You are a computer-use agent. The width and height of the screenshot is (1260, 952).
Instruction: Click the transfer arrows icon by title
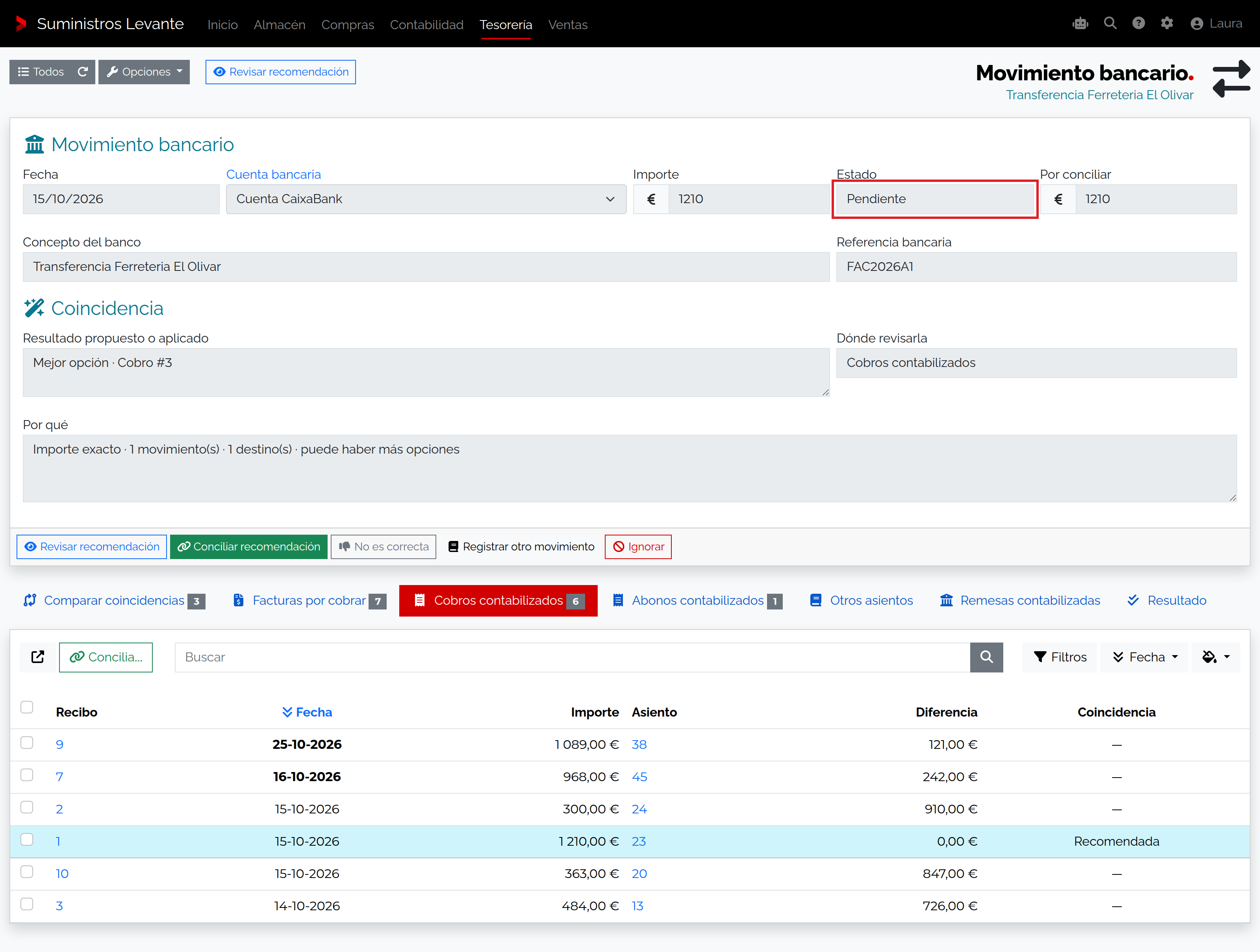pyautogui.click(x=1231, y=79)
